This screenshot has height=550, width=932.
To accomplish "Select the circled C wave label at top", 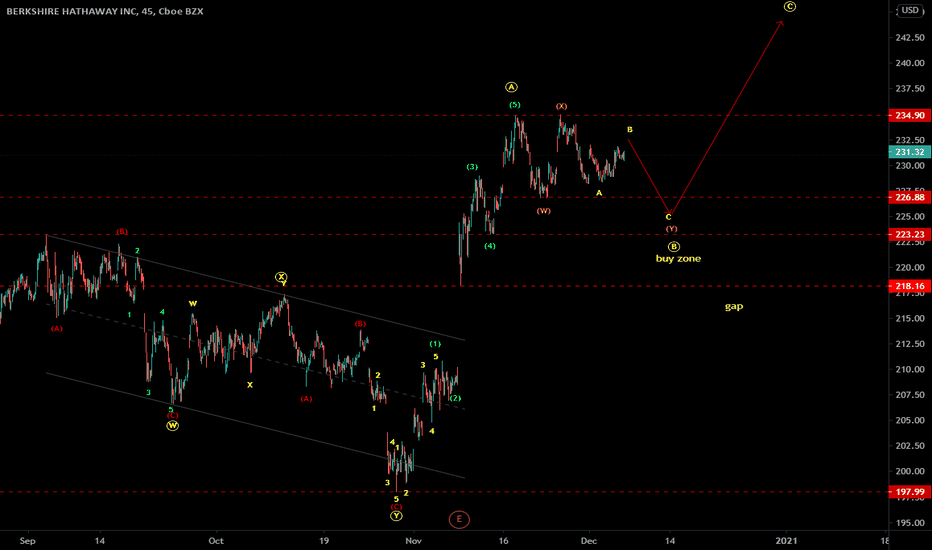I will (x=789, y=7).
